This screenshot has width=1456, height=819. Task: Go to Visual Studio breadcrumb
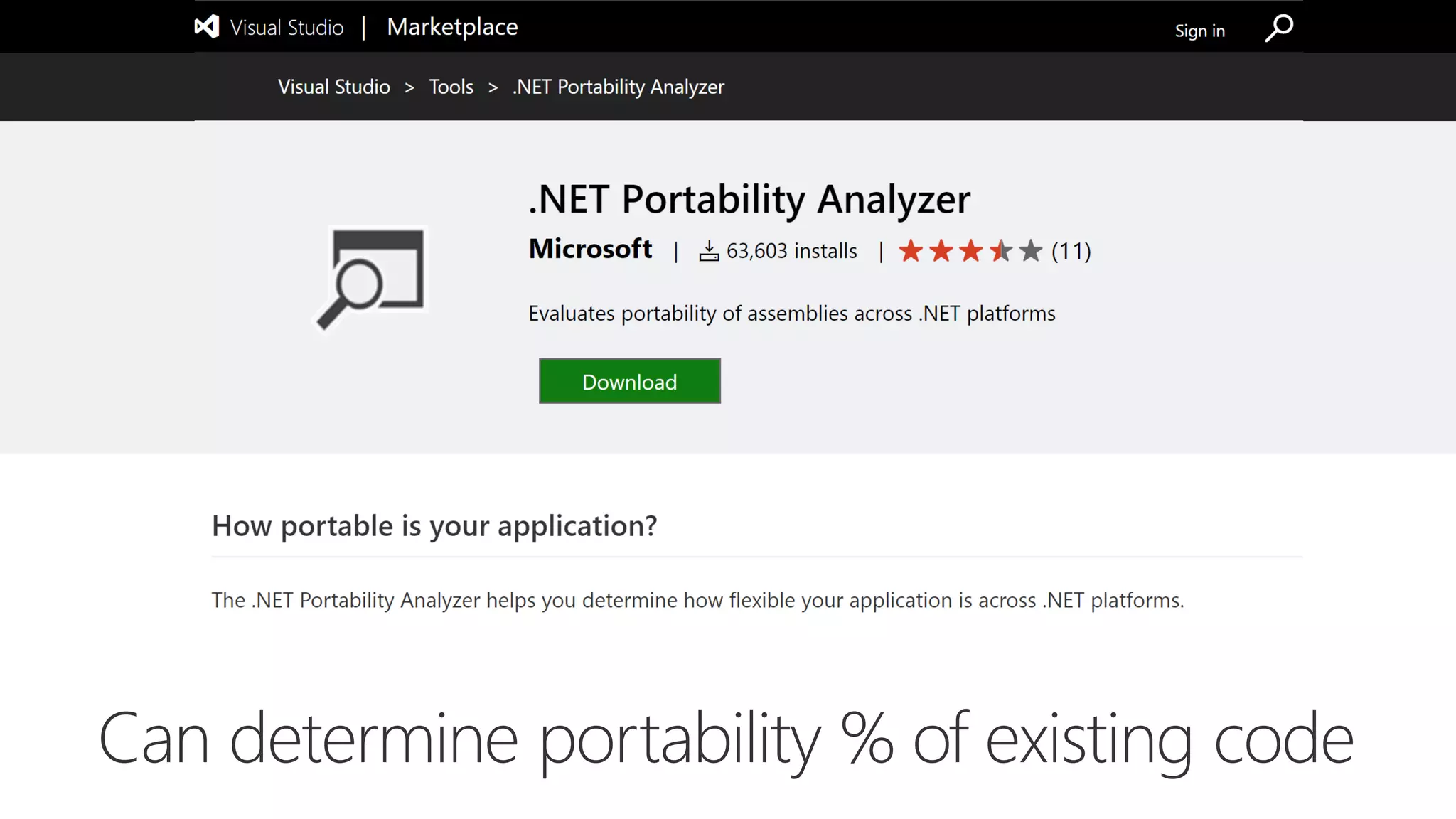[x=333, y=87]
